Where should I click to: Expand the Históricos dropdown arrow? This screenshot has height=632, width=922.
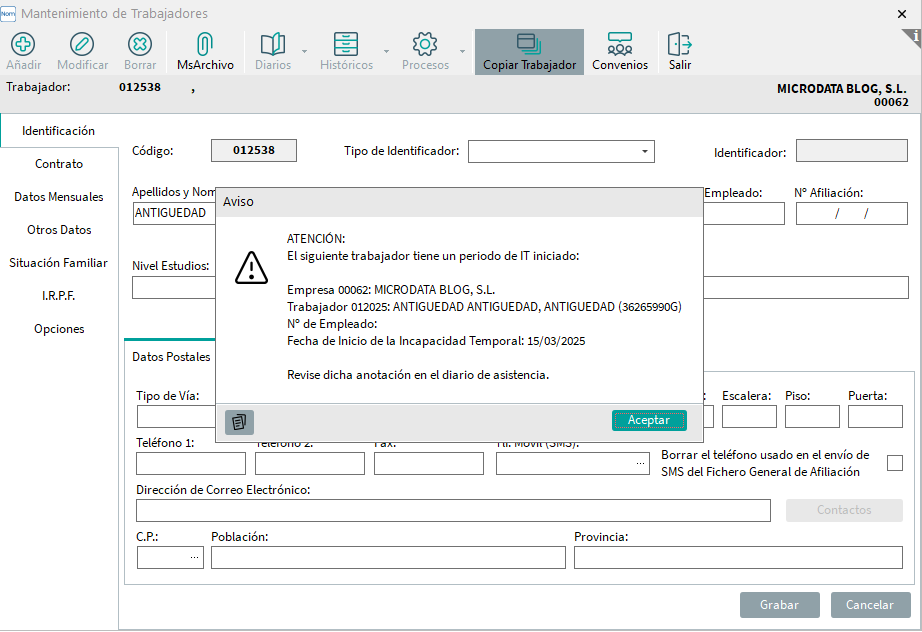386,51
